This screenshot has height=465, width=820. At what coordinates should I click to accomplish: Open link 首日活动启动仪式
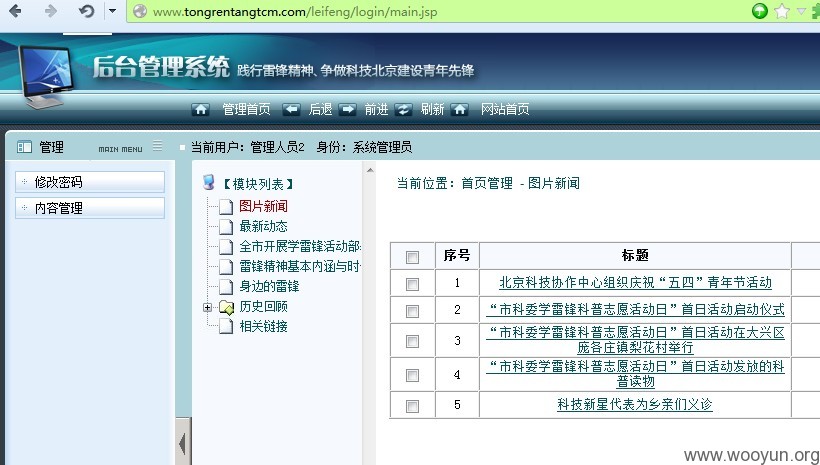(x=635, y=309)
